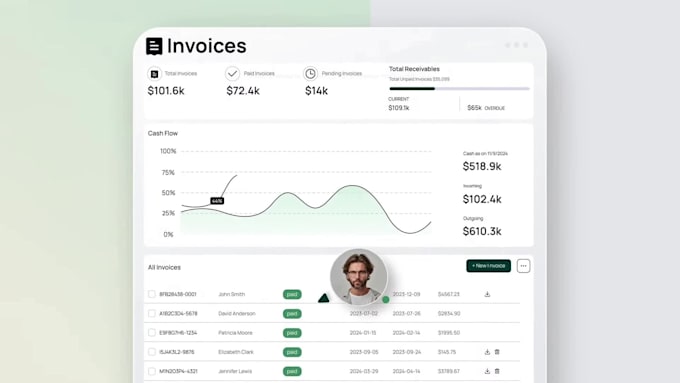Click the paid badge for Patricia Moore
The height and width of the screenshot is (383, 680).
click(x=292, y=333)
